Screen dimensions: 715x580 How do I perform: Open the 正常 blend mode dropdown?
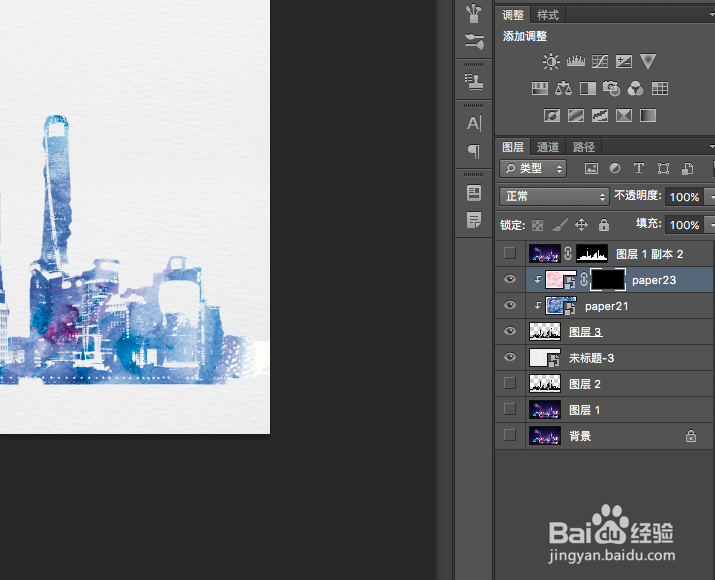tap(554, 197)
